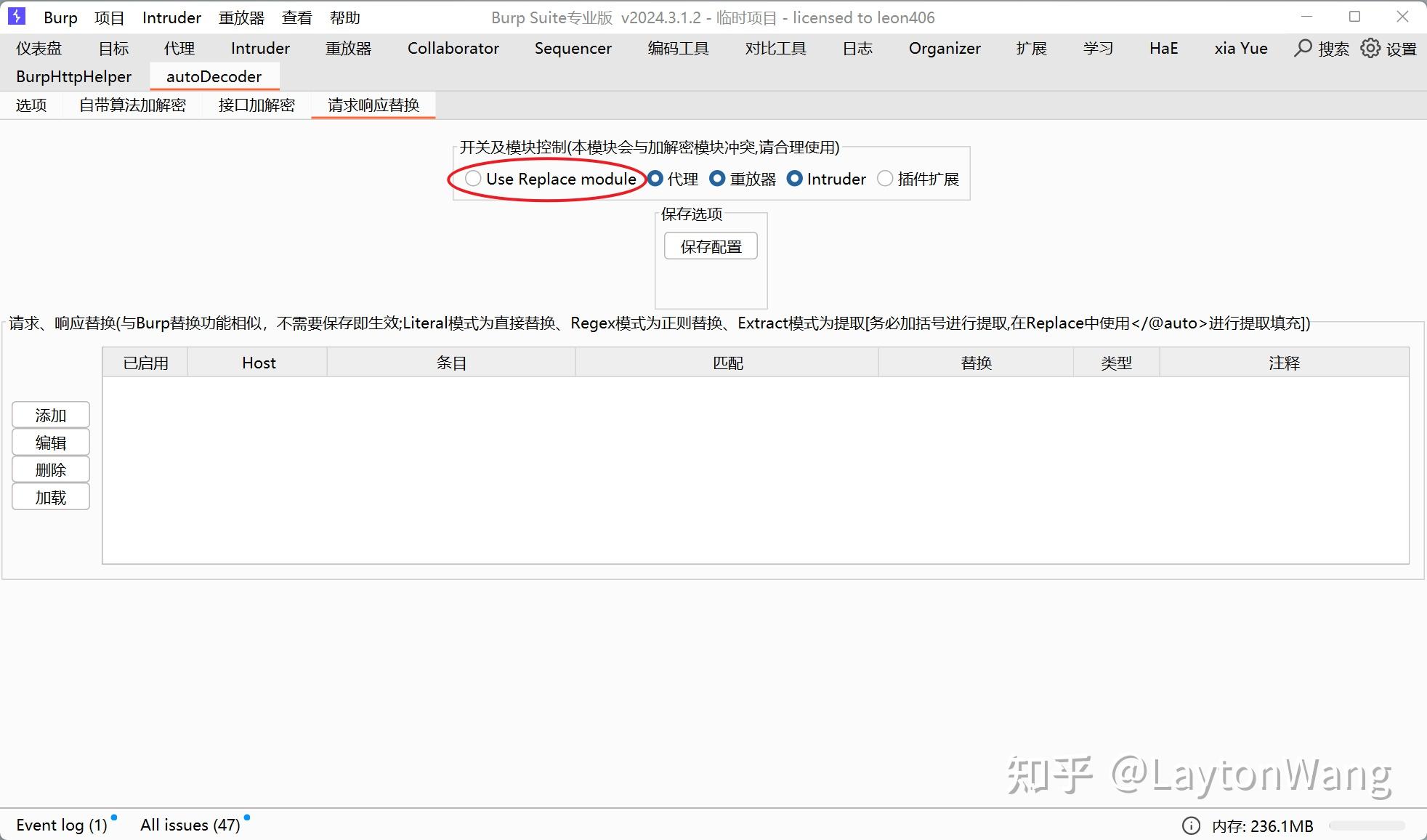
Task: Open the HaE extension tab
Action: (1163, 48)
